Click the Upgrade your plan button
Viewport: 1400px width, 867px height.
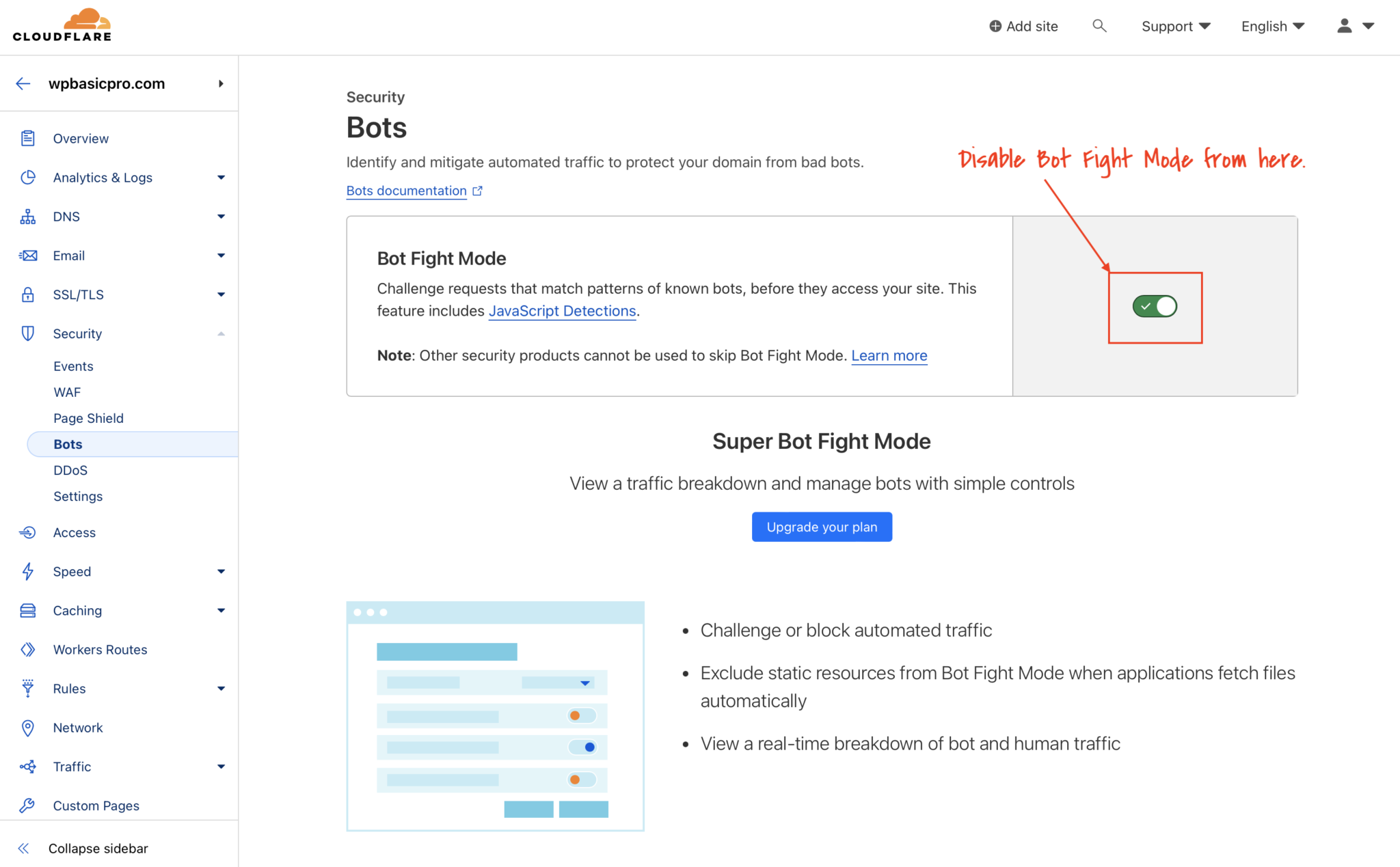point(821,527)
